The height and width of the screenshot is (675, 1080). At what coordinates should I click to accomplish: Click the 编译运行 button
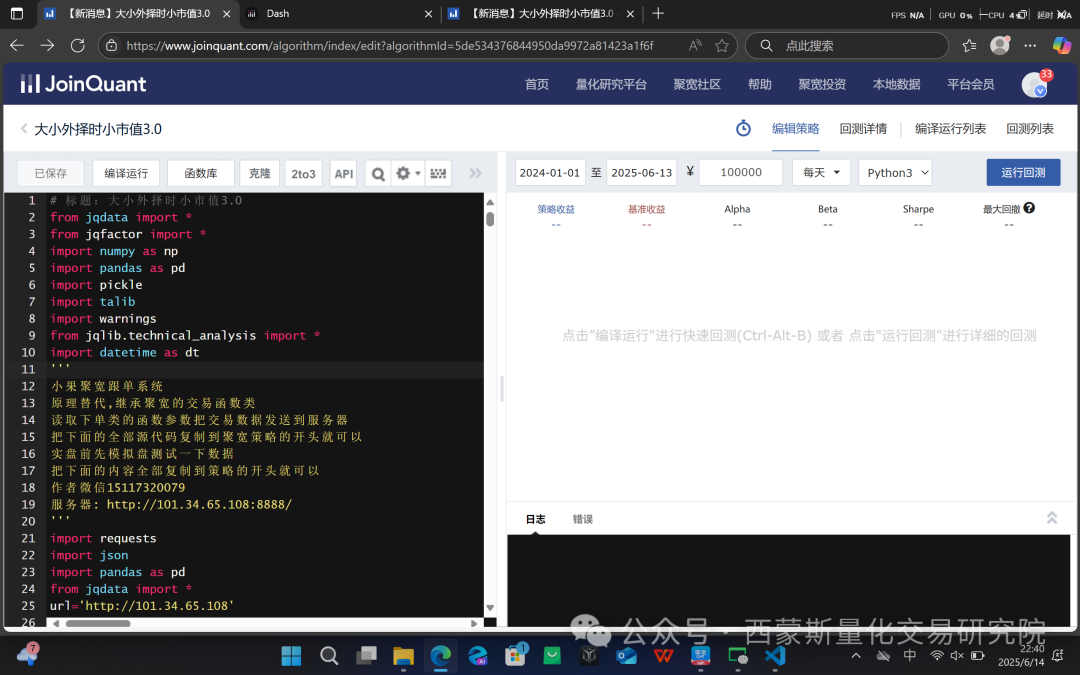tap(126, 174)
